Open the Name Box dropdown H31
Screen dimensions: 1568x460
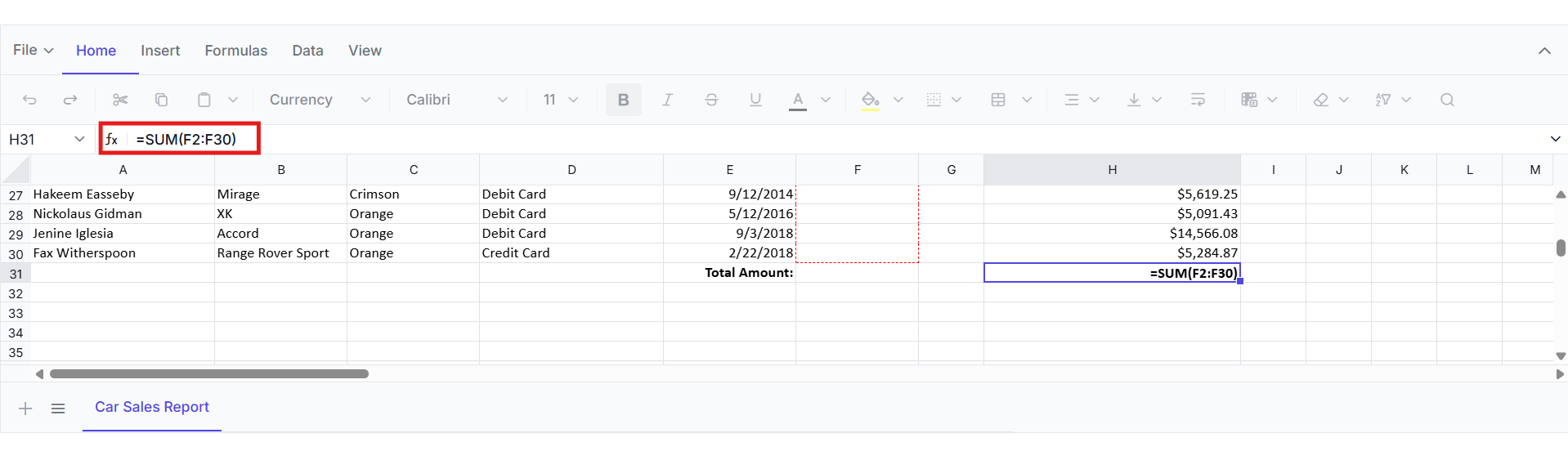[79, 139]
